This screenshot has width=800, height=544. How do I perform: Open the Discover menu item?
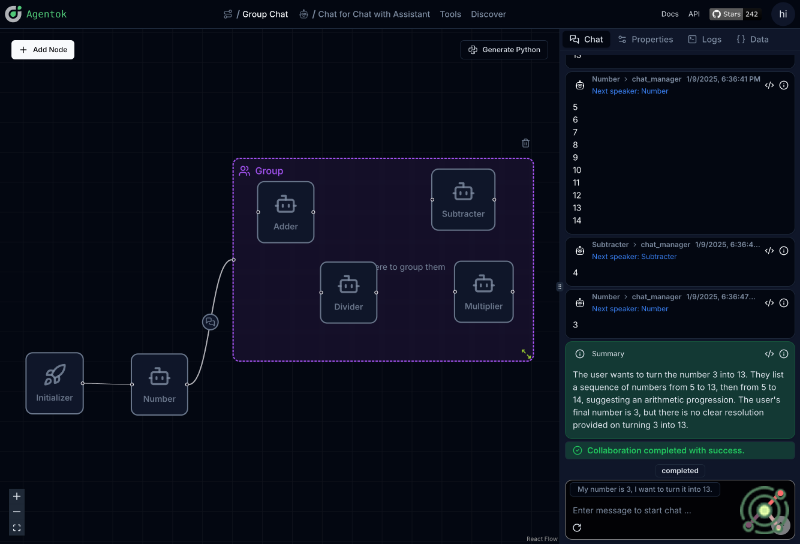tap(488, 14)
